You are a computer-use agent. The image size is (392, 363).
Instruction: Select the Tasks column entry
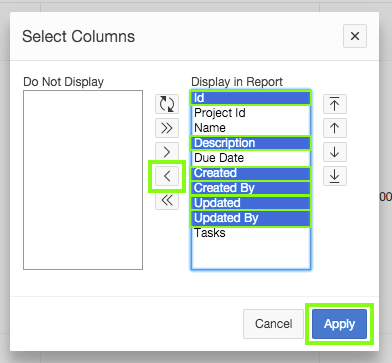[251, 233]
